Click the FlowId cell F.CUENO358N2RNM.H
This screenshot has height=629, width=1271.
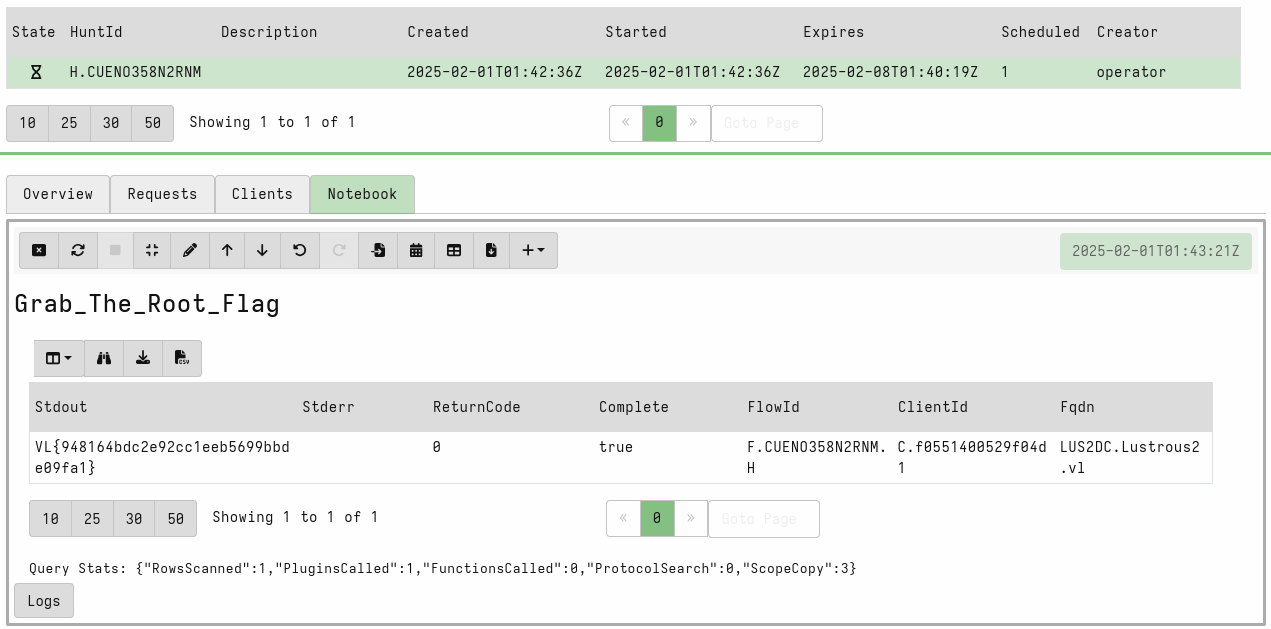coord(817,457)
